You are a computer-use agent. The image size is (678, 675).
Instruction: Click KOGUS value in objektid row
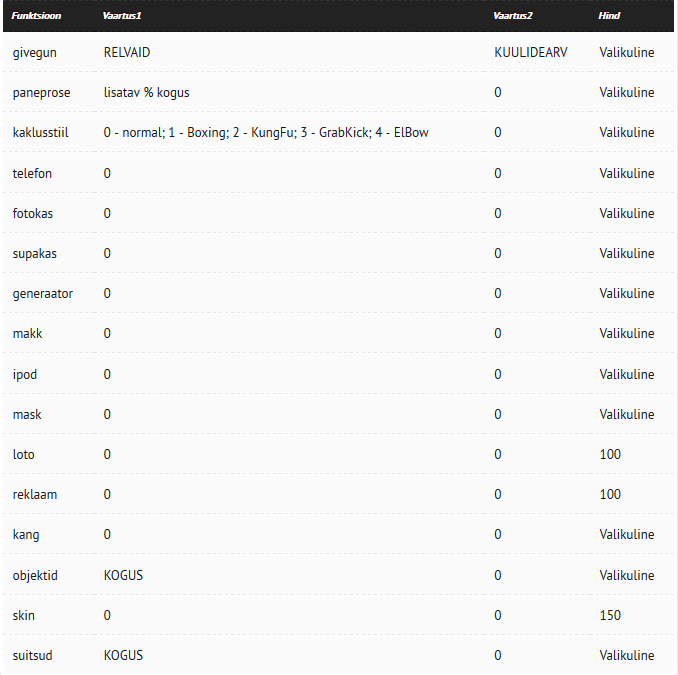click(x=123, y=575)
